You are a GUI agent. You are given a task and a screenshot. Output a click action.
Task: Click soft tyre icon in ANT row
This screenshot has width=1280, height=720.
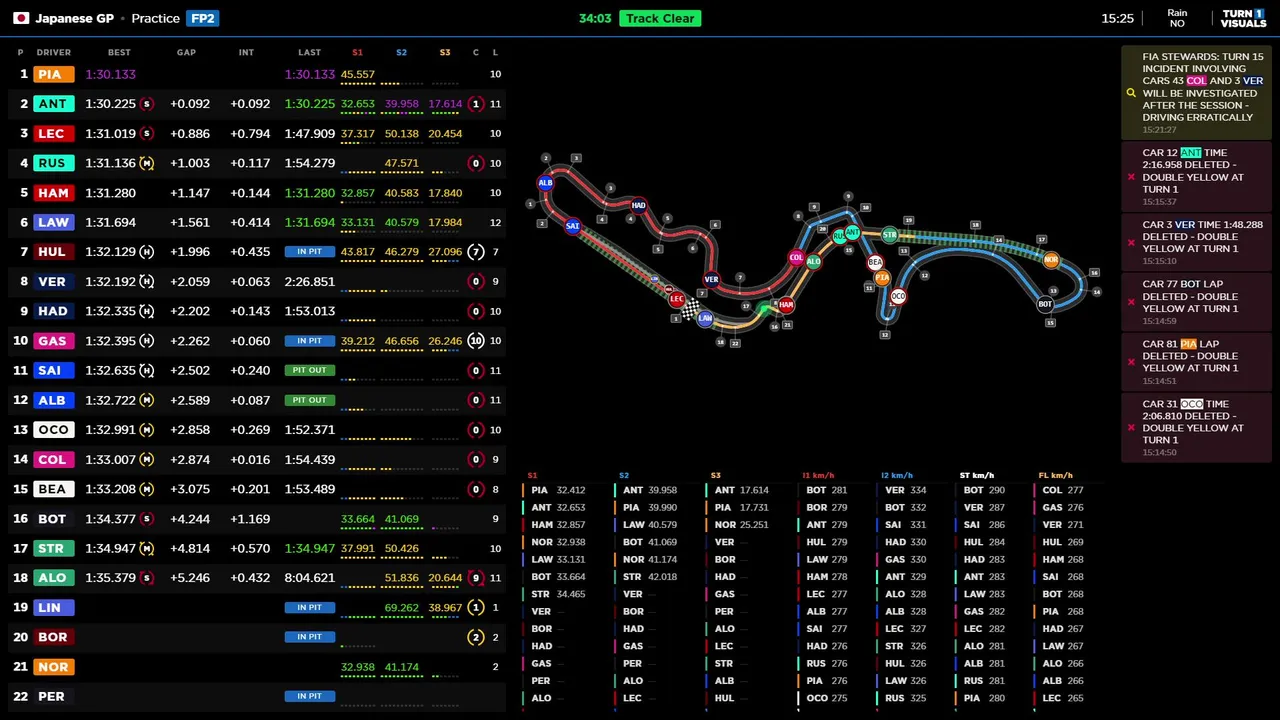147,104
